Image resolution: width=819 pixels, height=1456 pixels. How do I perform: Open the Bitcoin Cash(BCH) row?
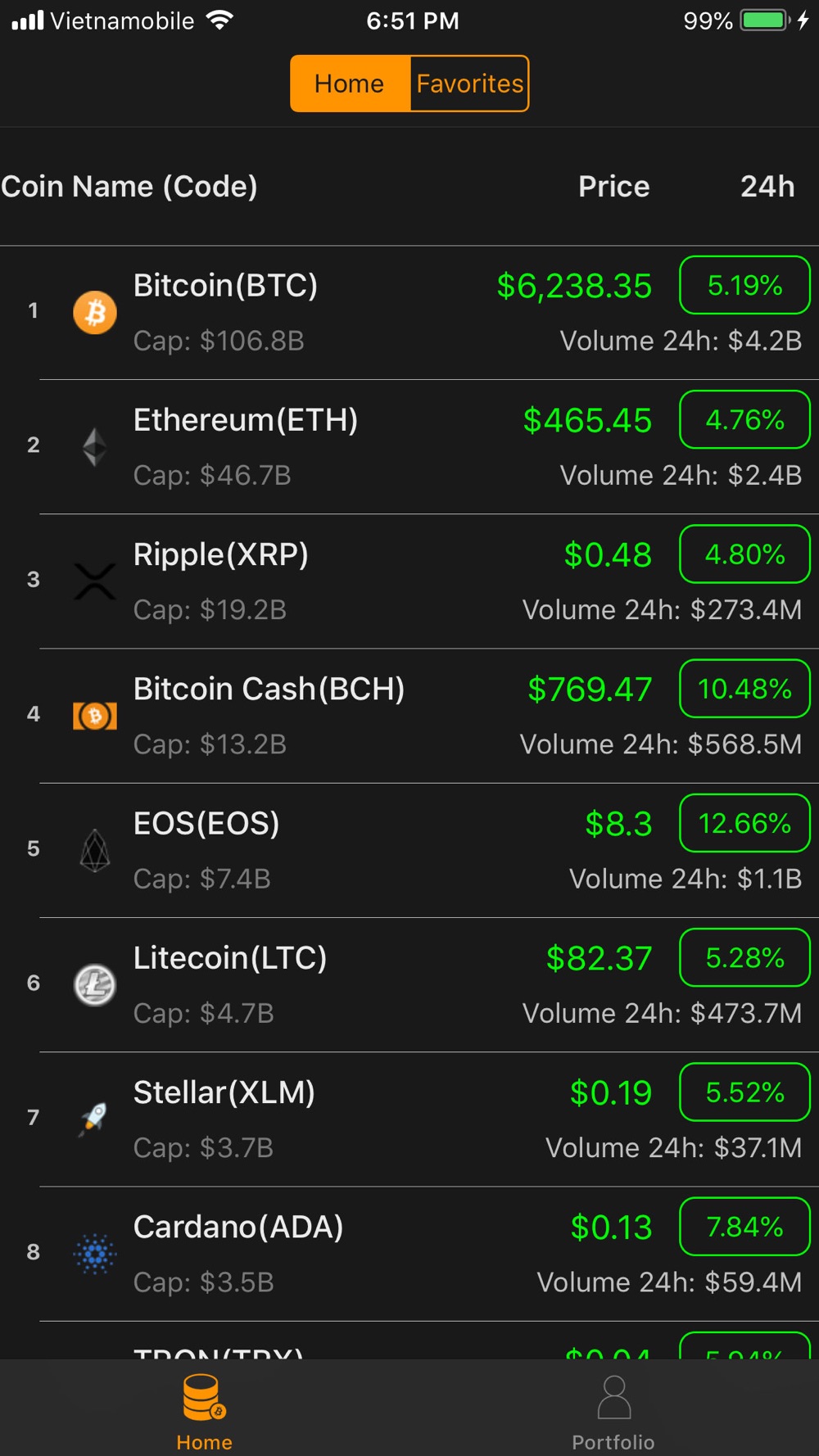pos(409,717)
